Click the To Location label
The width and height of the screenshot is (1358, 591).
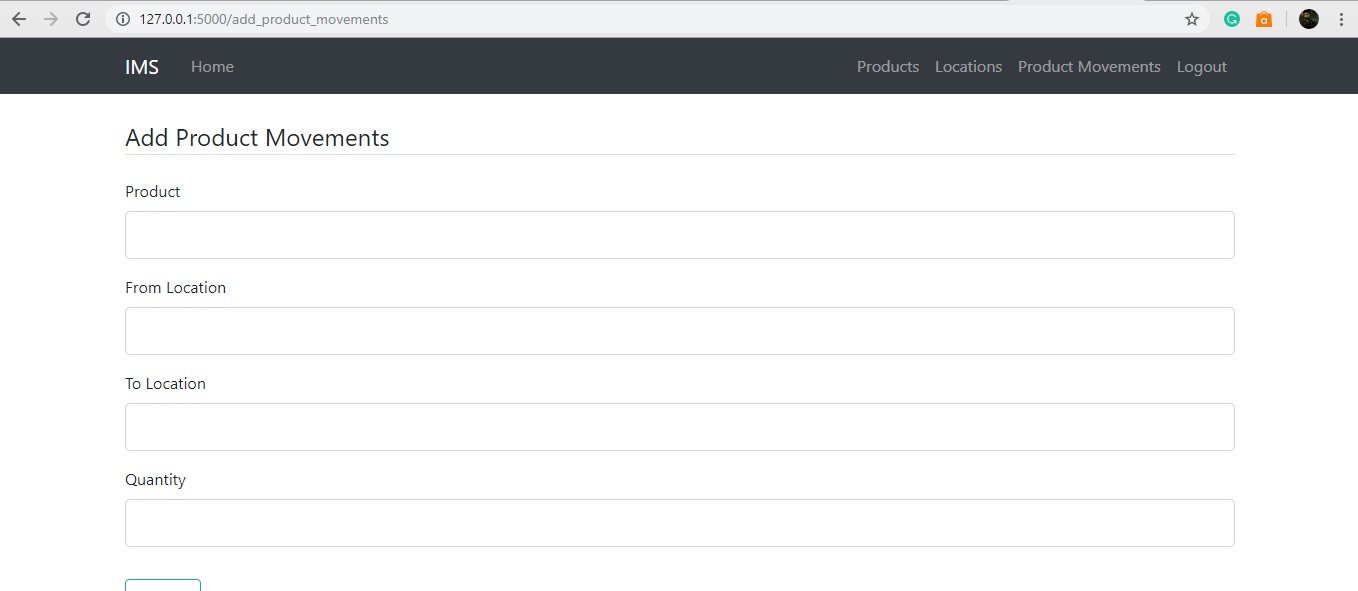click(166, 384)
